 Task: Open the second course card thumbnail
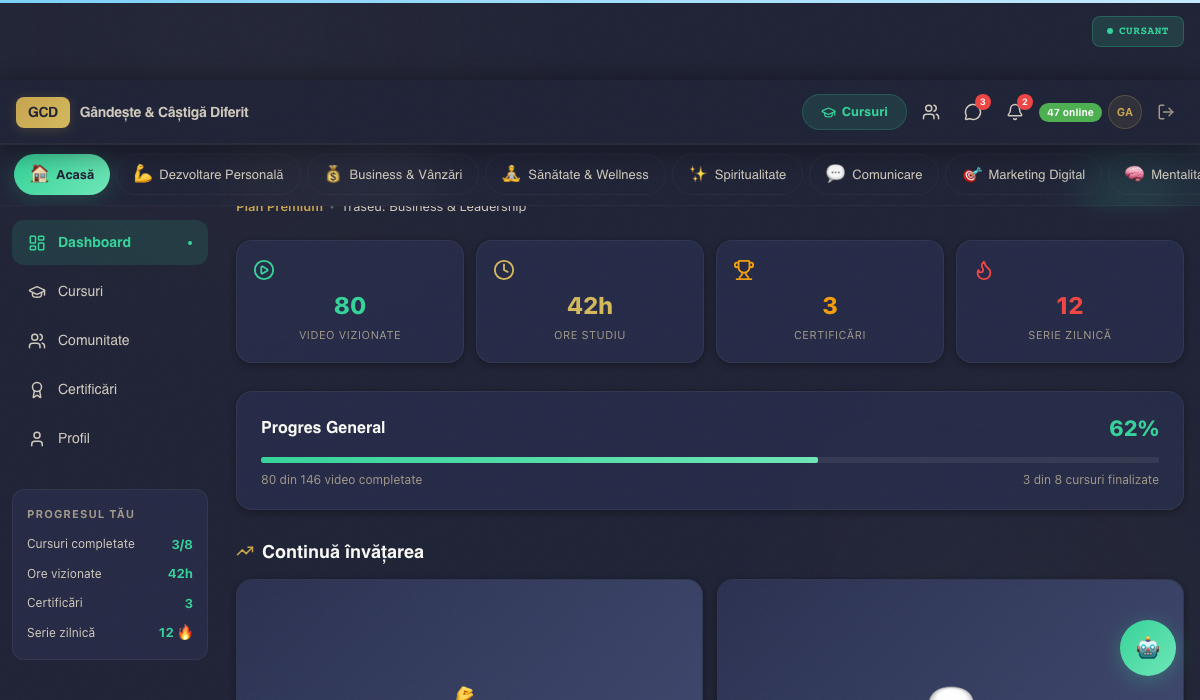(x=950, y=640)
